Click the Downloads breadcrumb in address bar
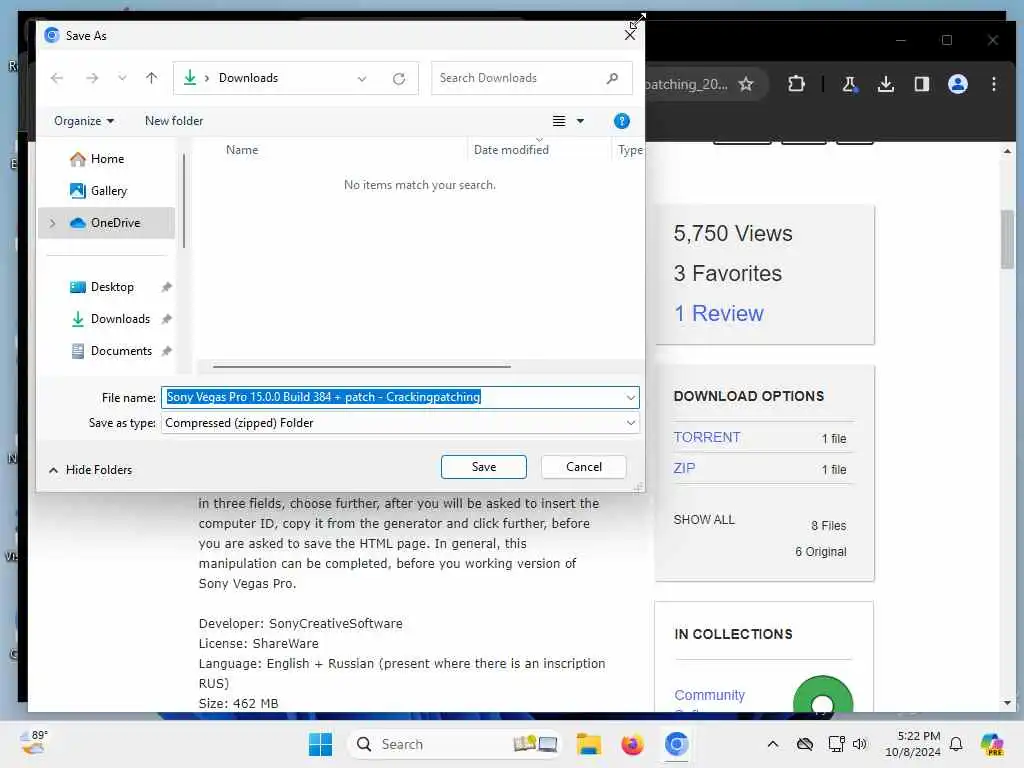 (x=248, y=78)
